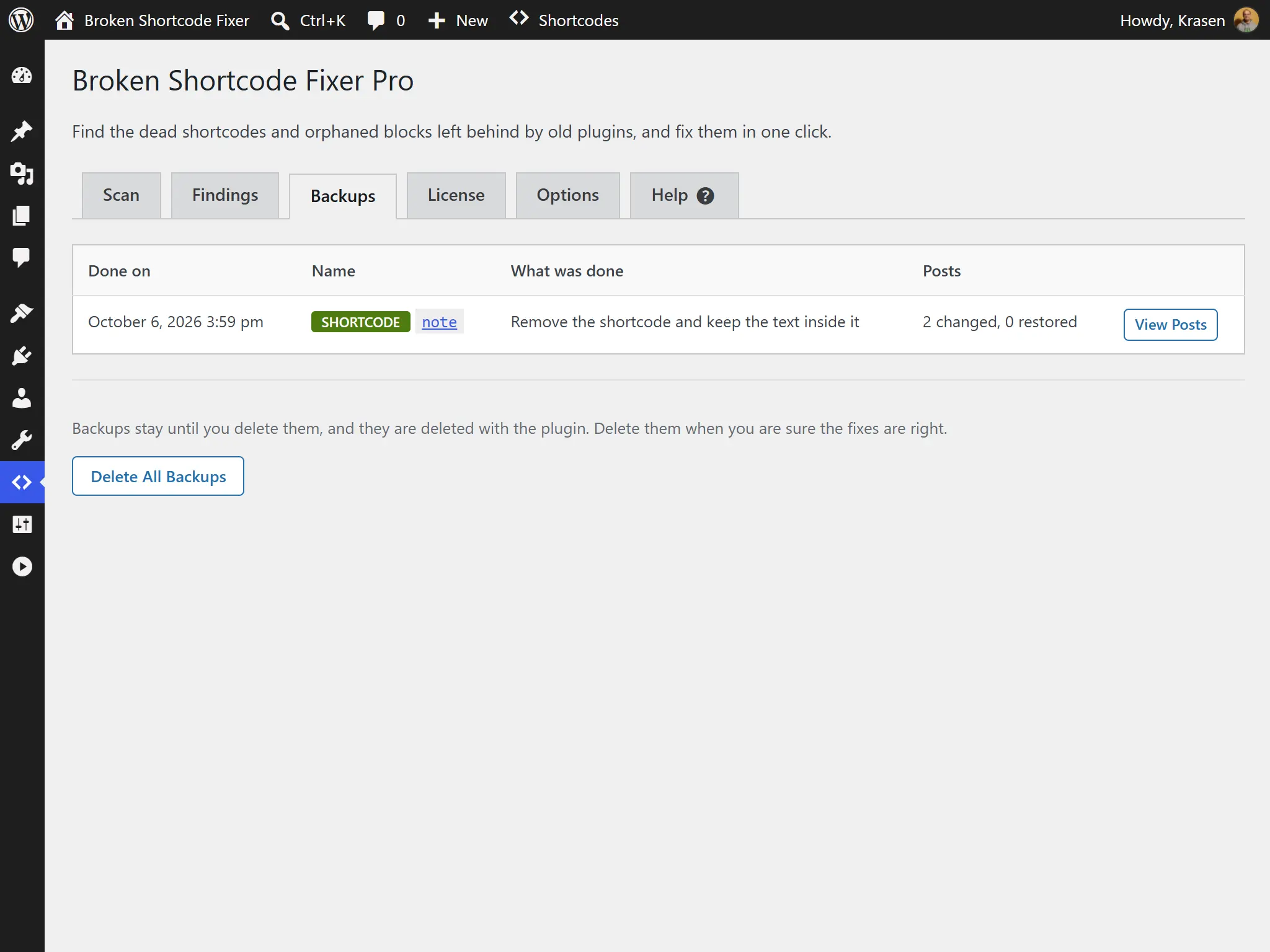Image resolution: width=1270 pixels, height=952 pixels.
Task: Click the date October 6, 2026 3:59 pm
Action: (175, 322)
